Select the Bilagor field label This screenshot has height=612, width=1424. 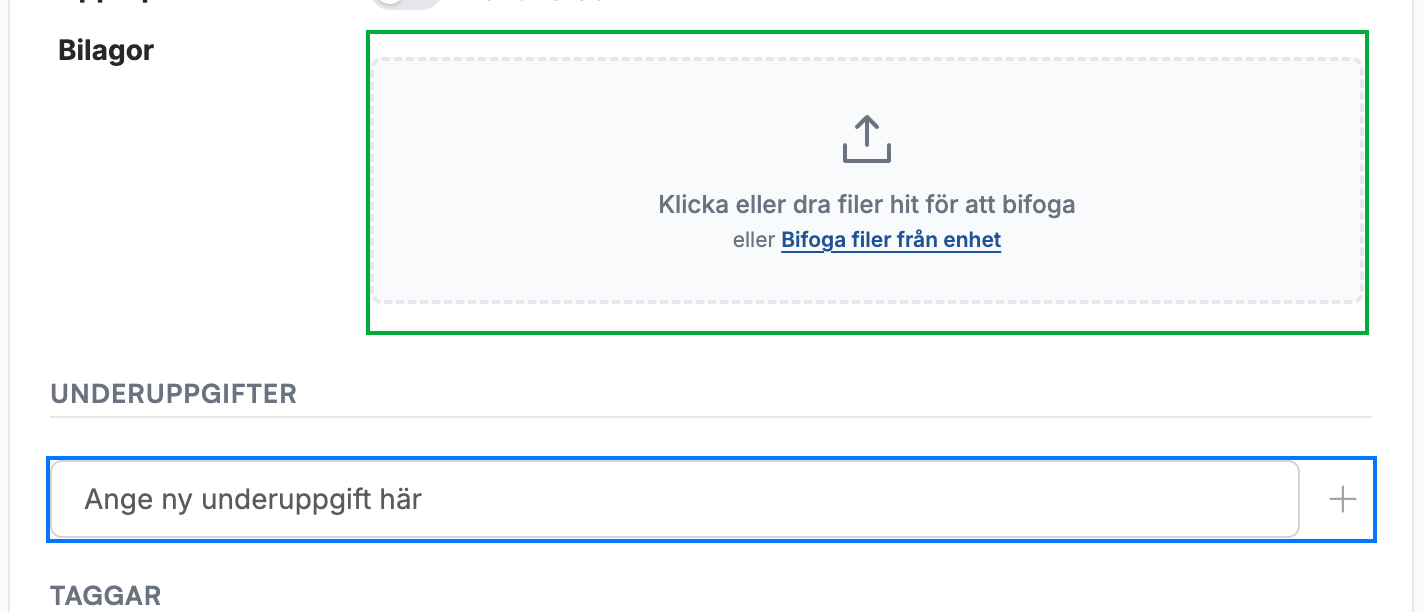point(106,50)
